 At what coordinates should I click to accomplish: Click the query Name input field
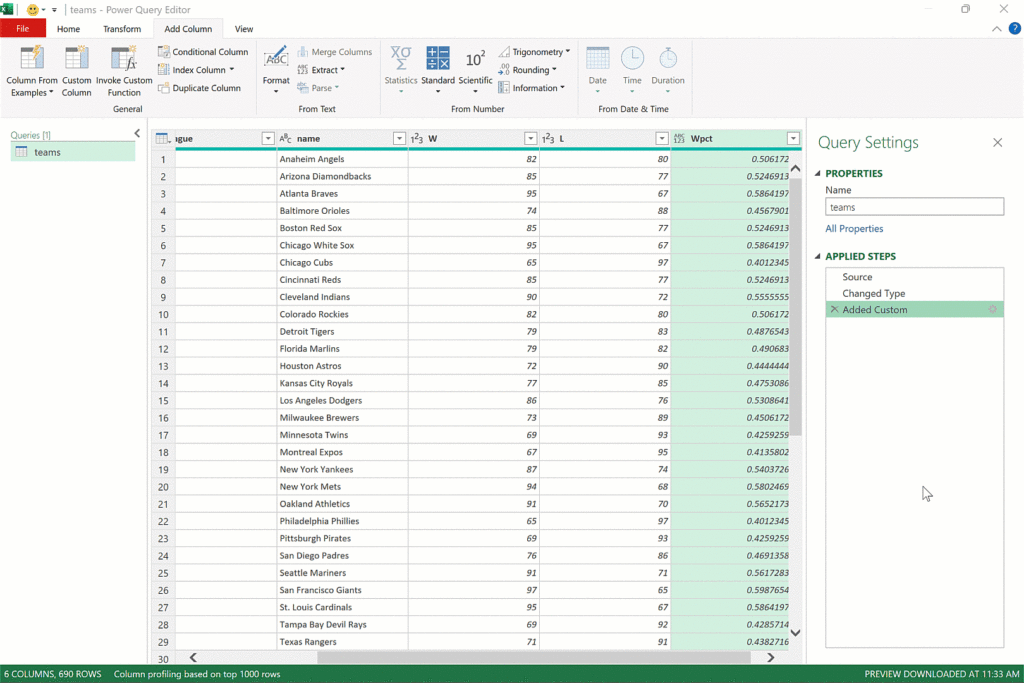point(914,207)
